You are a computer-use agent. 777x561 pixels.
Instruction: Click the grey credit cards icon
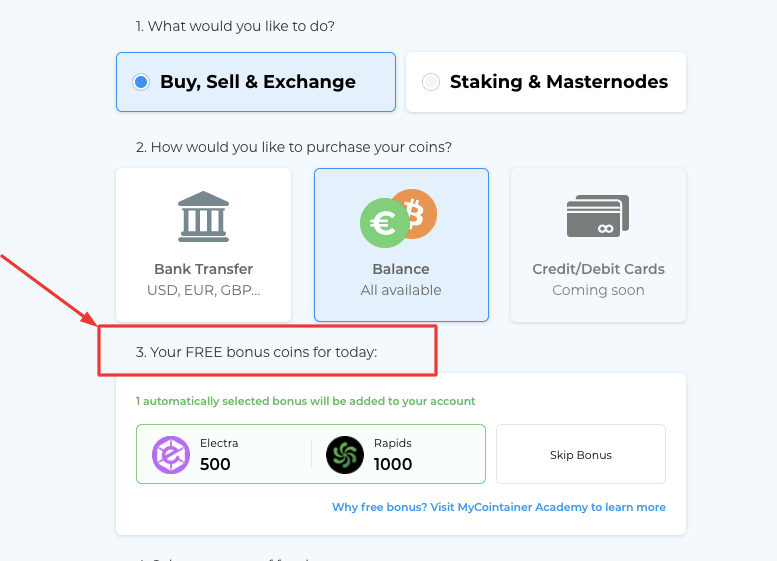coord(598,216)
